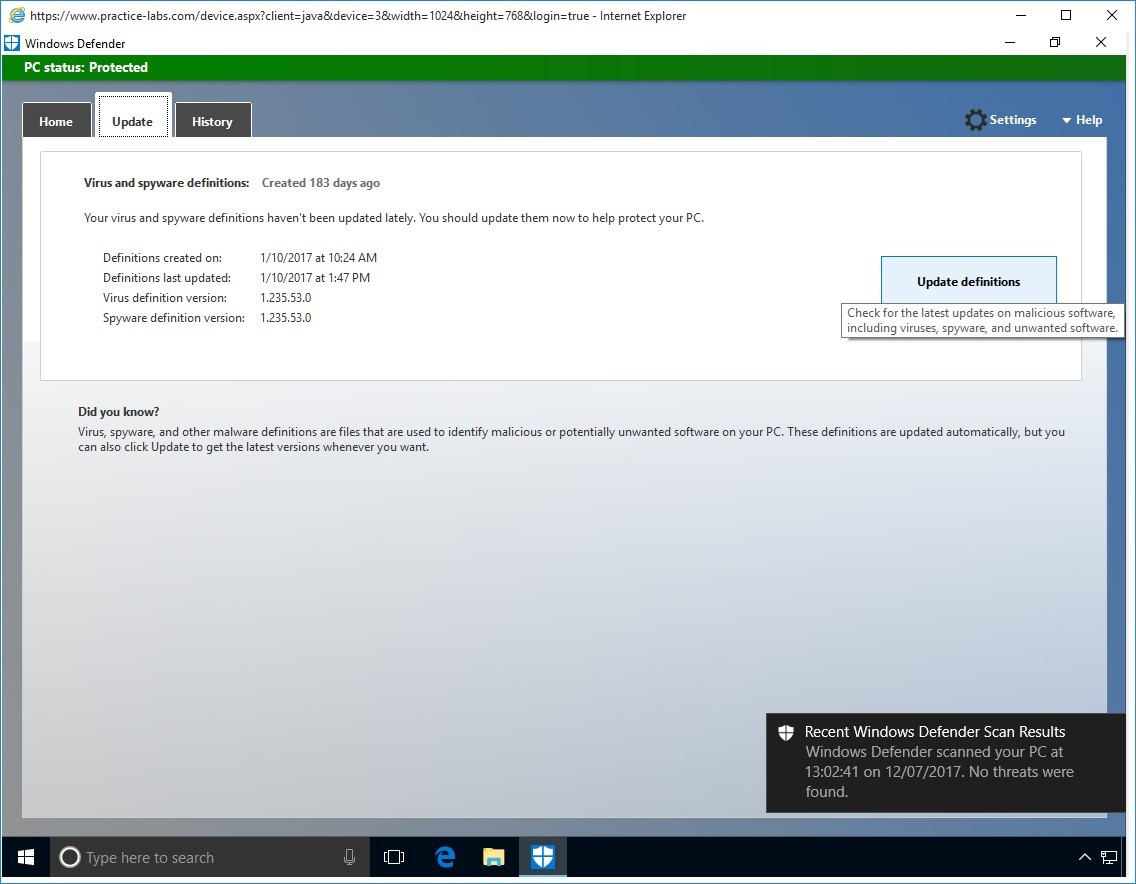Select the Update tab
The width and height of the screenshot is (1136, 884).
(133, 117)
